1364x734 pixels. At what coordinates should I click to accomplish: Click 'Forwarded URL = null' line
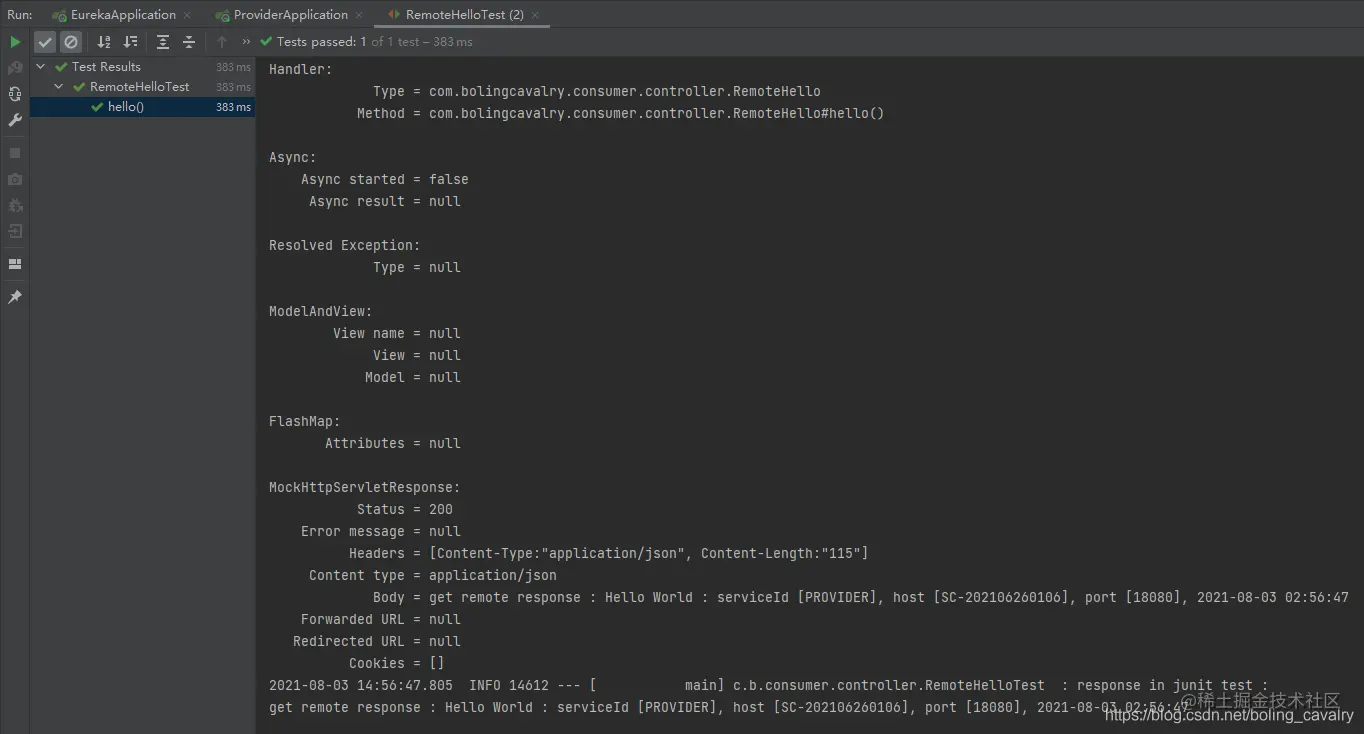[x=381, y=619]
